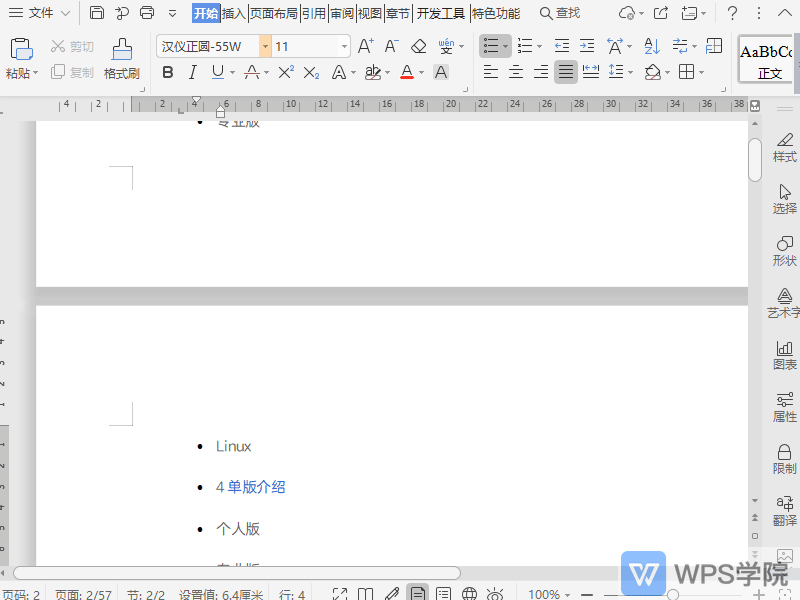The height and width of the screenshot is (600, 800).
Task: Click the Save icon in quick access bar
Action: (96, 13)
